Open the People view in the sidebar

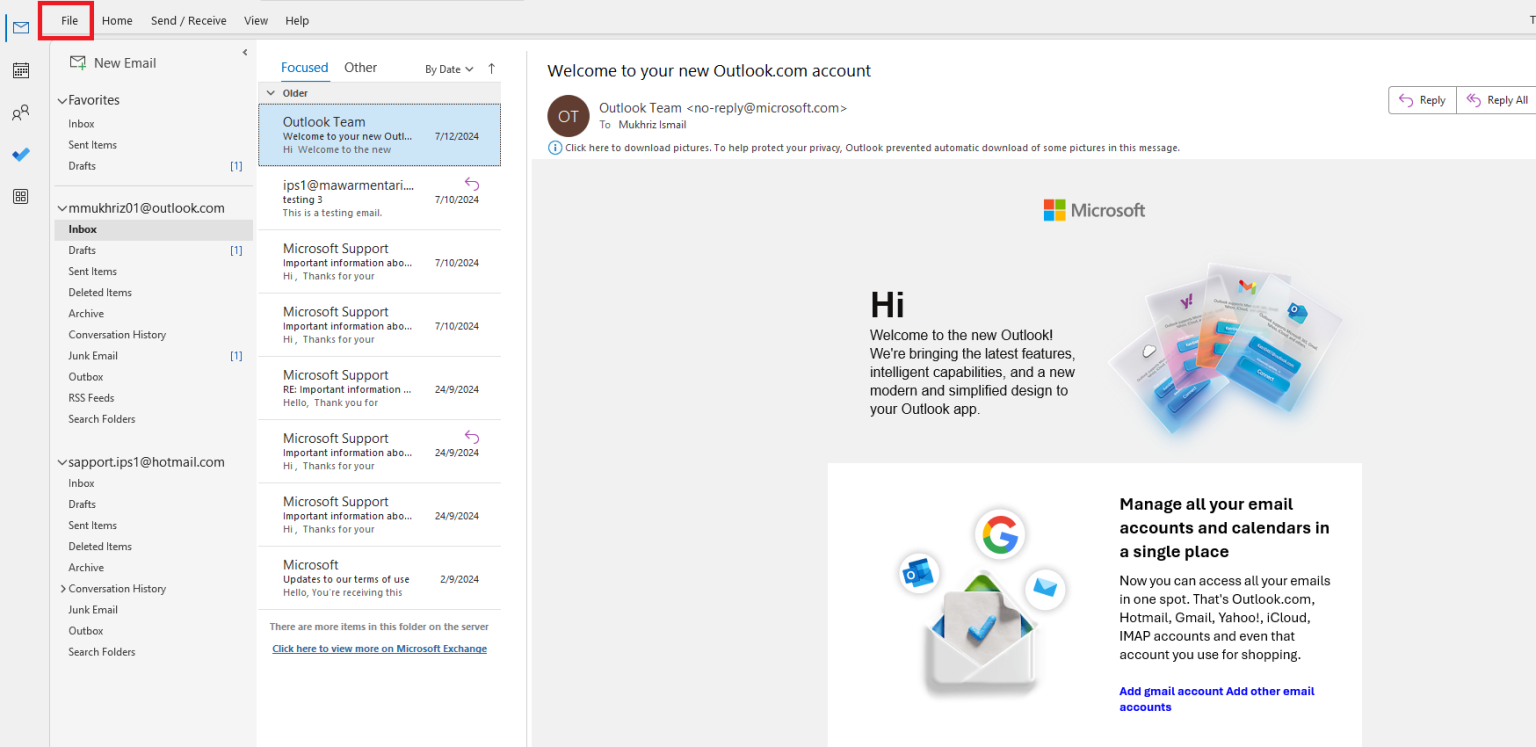[x=20, y=112]
